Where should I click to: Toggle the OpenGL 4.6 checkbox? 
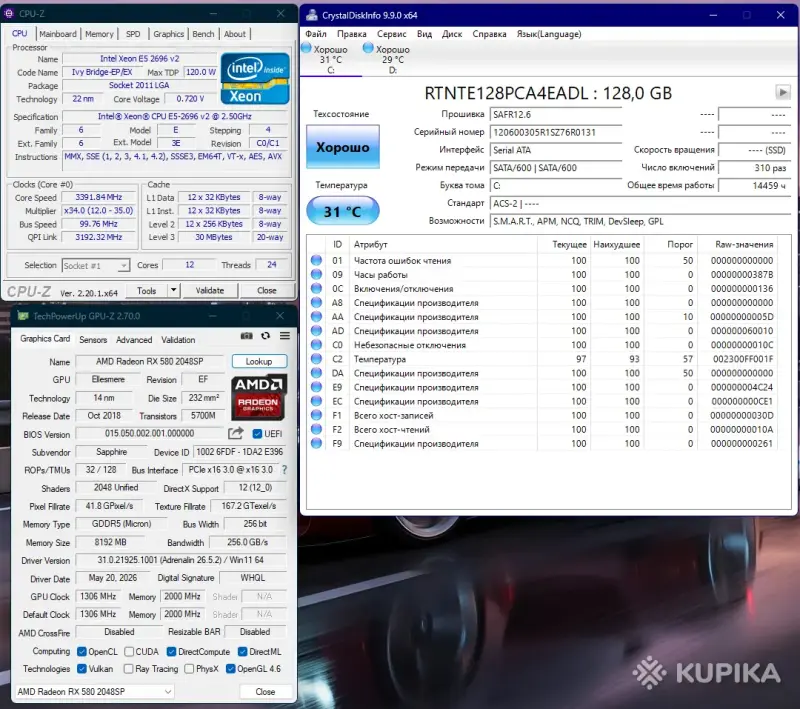click(231, 668)
